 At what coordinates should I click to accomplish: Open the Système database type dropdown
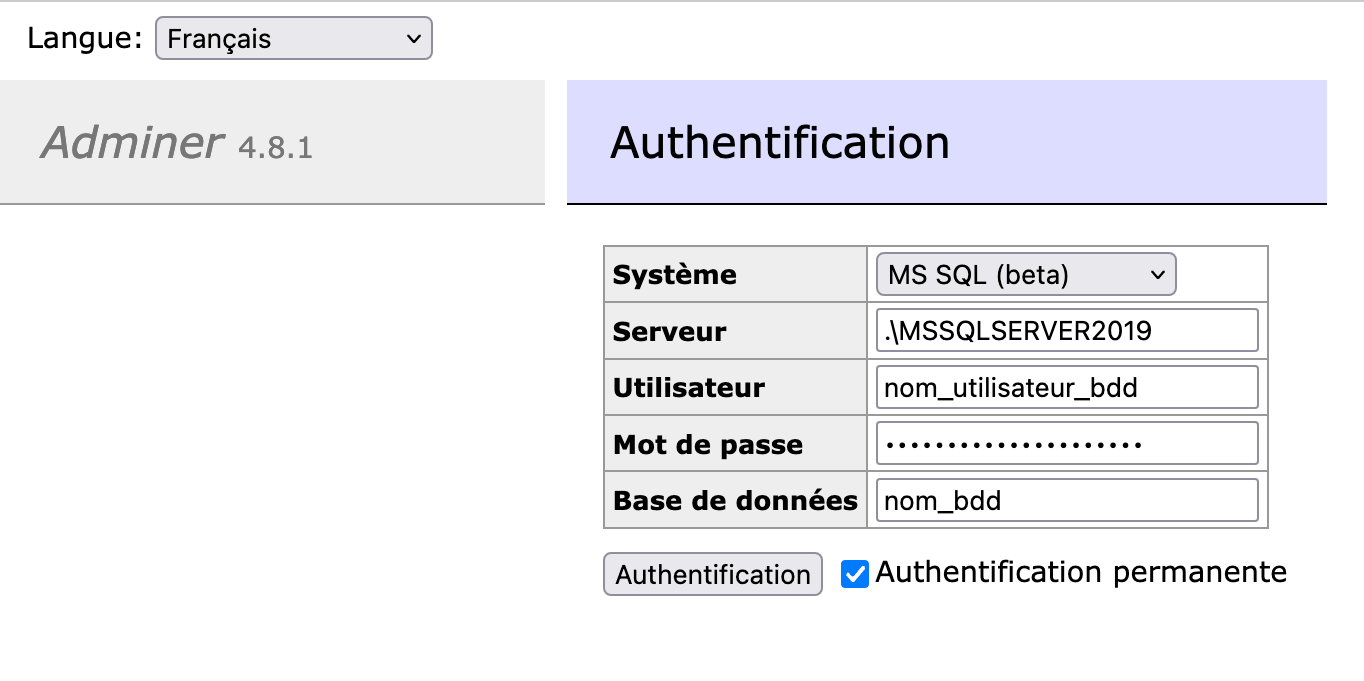pos(1026,274)
